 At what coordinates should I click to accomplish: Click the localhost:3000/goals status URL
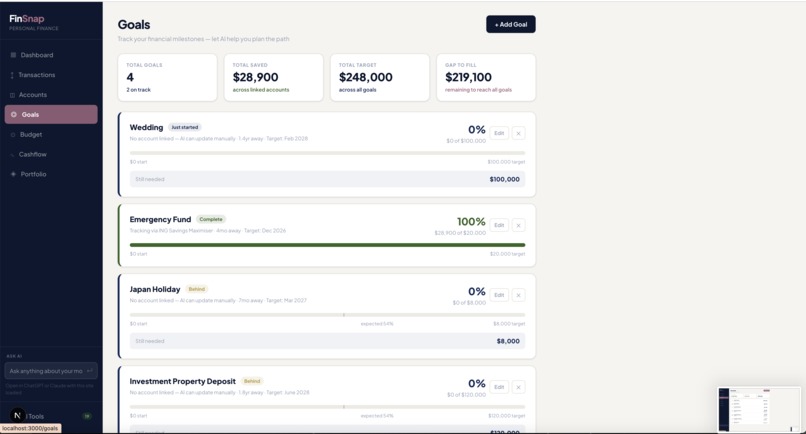(30, 428)
